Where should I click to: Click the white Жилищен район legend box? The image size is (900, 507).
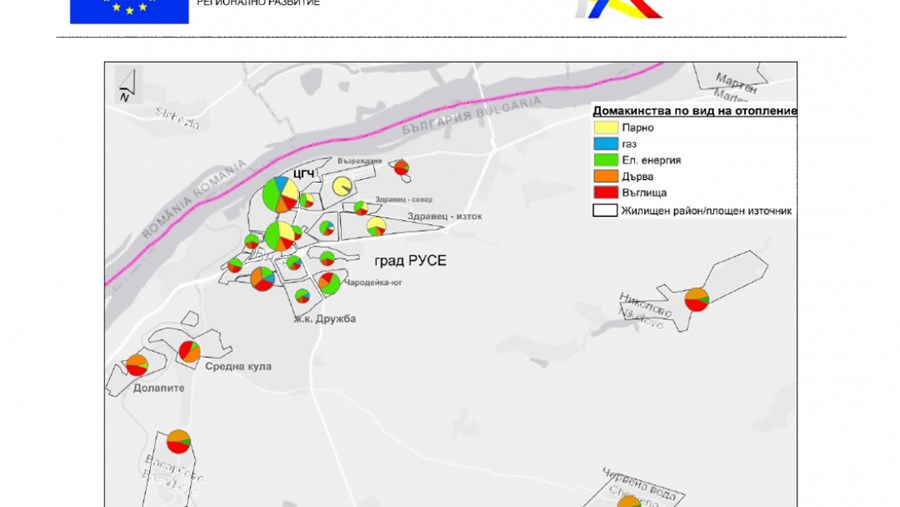604,210
